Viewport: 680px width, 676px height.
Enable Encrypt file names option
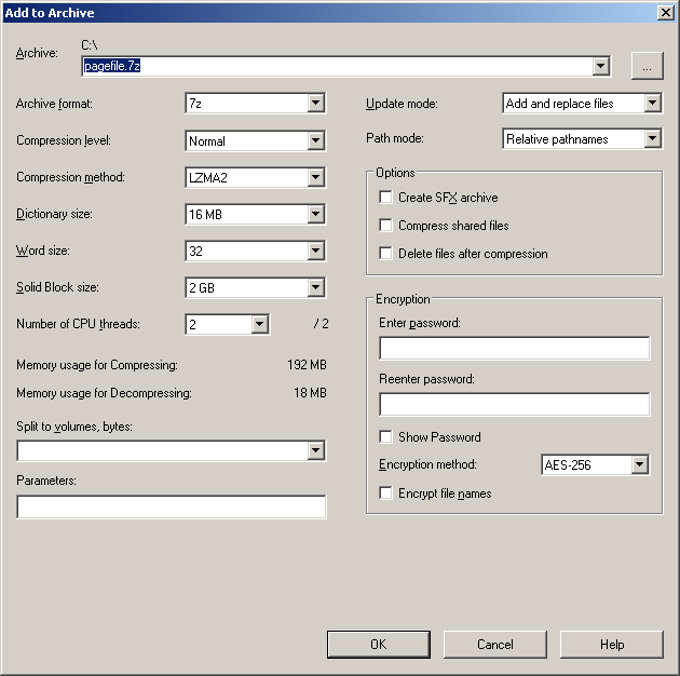tap(386, 493)
